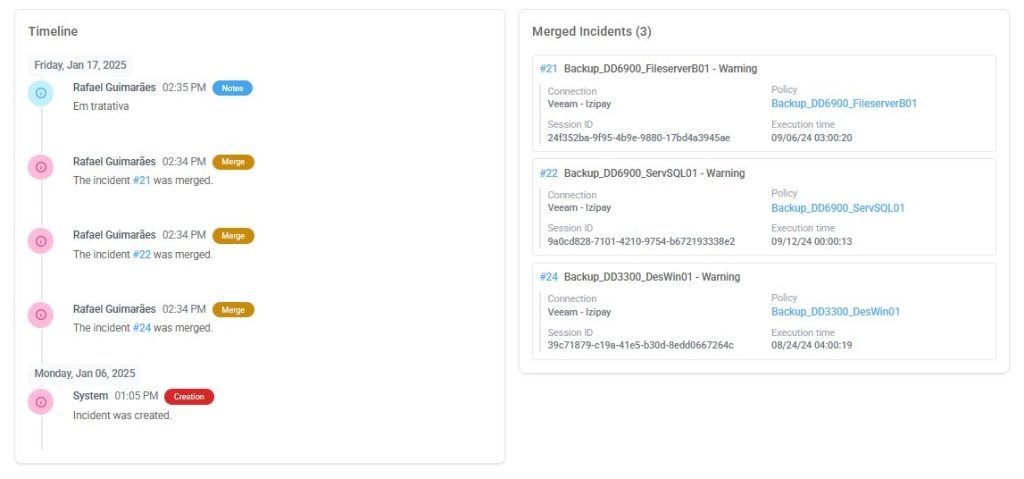Open the Backup_DD6900_FileserverB01 policy link
The image size is (1024, 479).
(843, 104)
